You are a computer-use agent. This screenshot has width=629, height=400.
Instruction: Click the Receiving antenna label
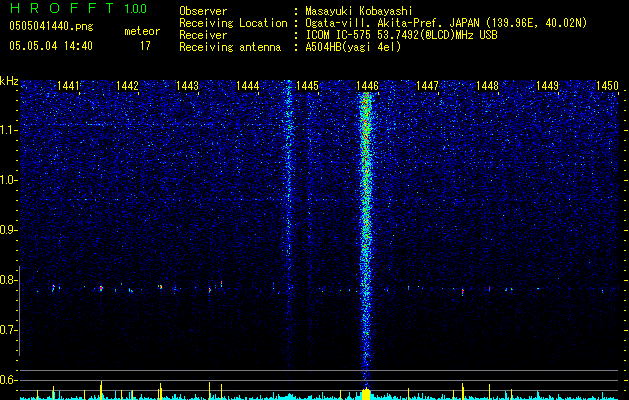point(230,47)
